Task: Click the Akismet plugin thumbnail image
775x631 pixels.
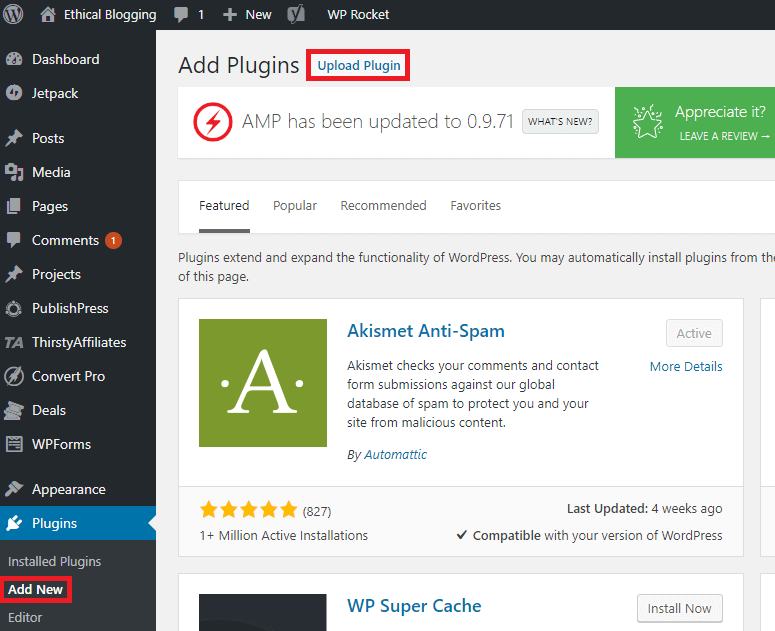Action: [263, 383]
